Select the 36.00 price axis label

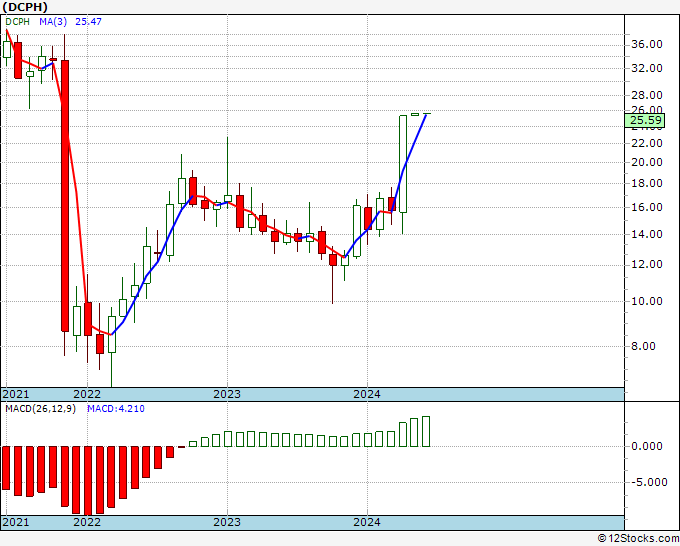coord(647,44)
